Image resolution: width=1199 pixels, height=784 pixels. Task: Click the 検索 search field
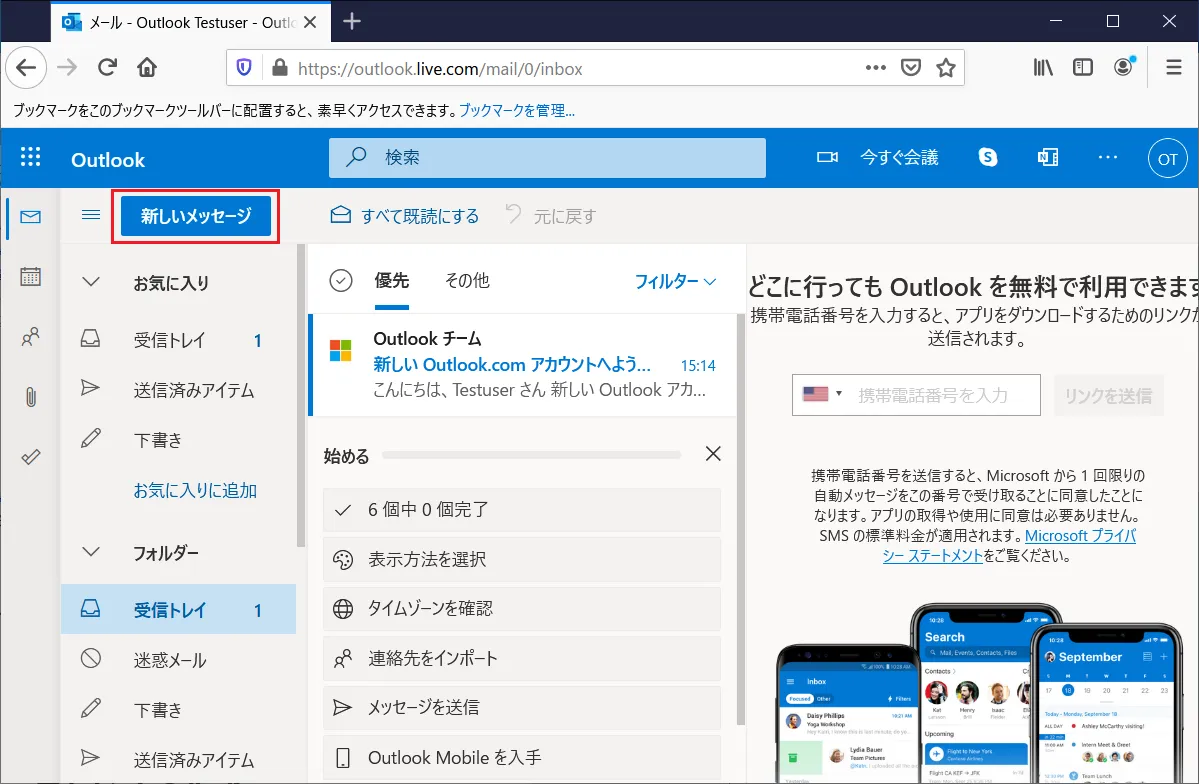(548, 158)
